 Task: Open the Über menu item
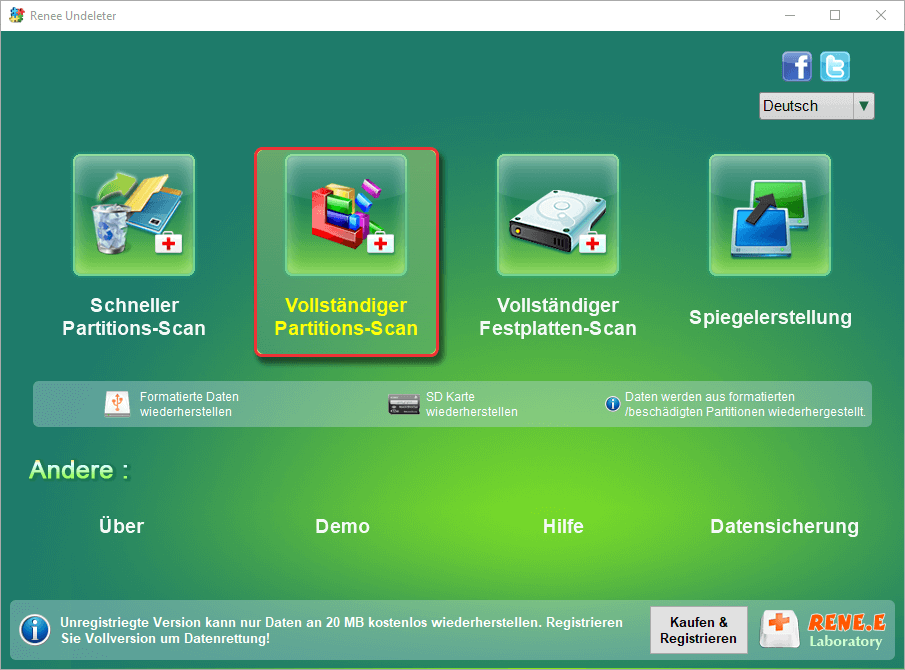point(121,526)
